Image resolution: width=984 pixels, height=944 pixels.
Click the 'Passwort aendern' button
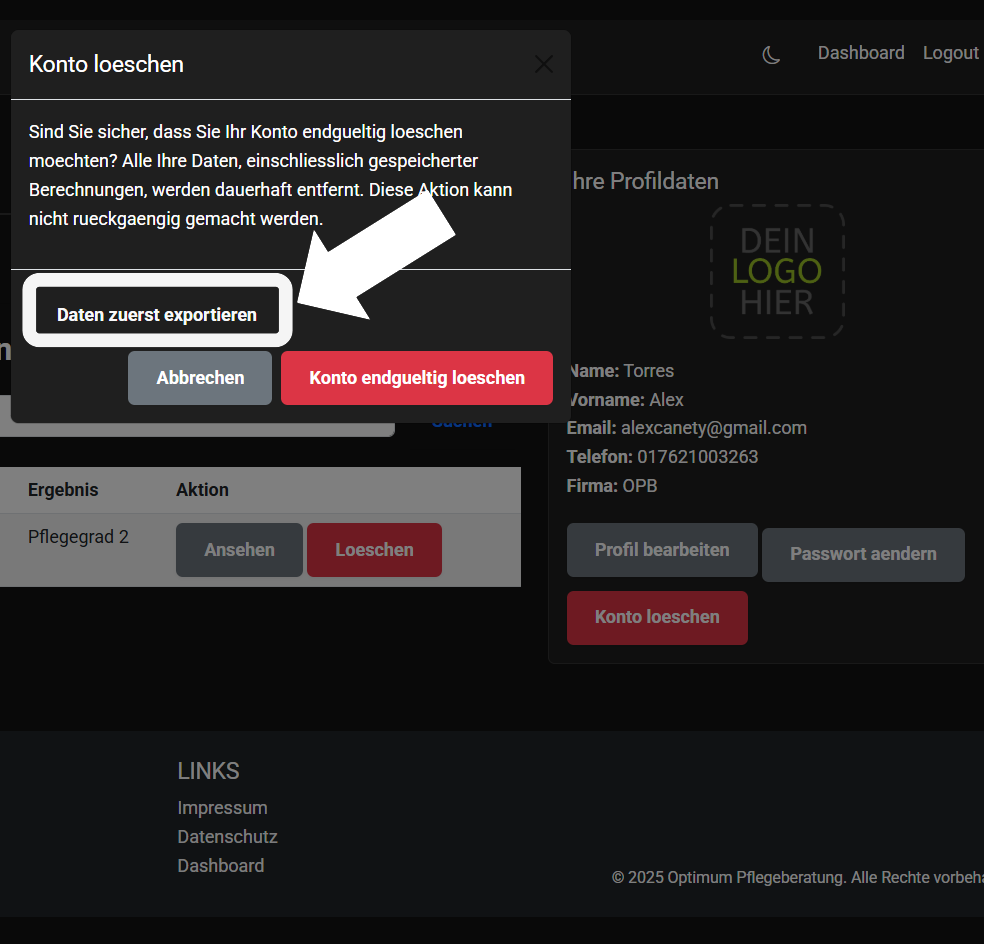pyautogui.click(x=862, y=554)
